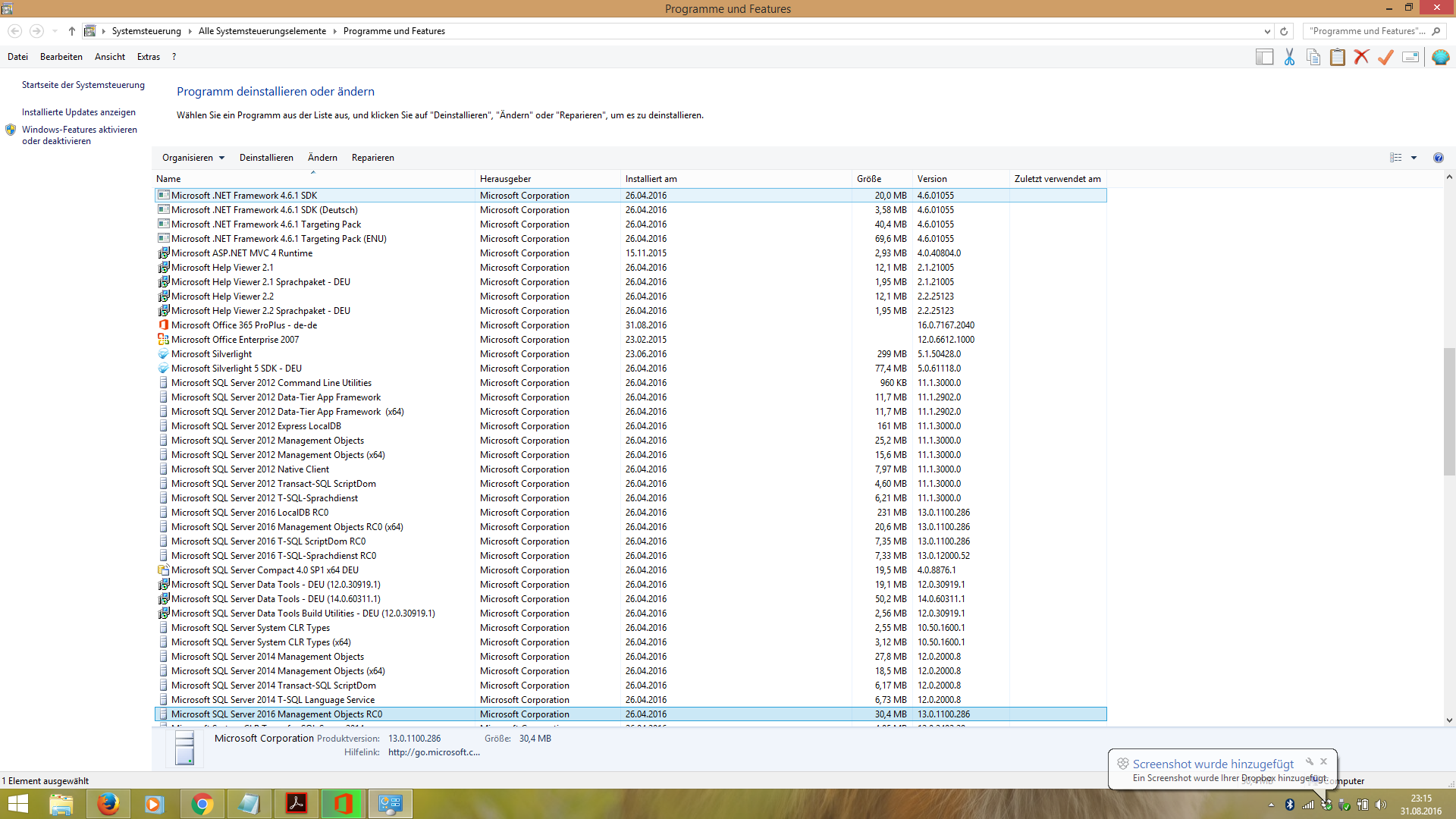Click the Deinstallieren button

point(266,158)
